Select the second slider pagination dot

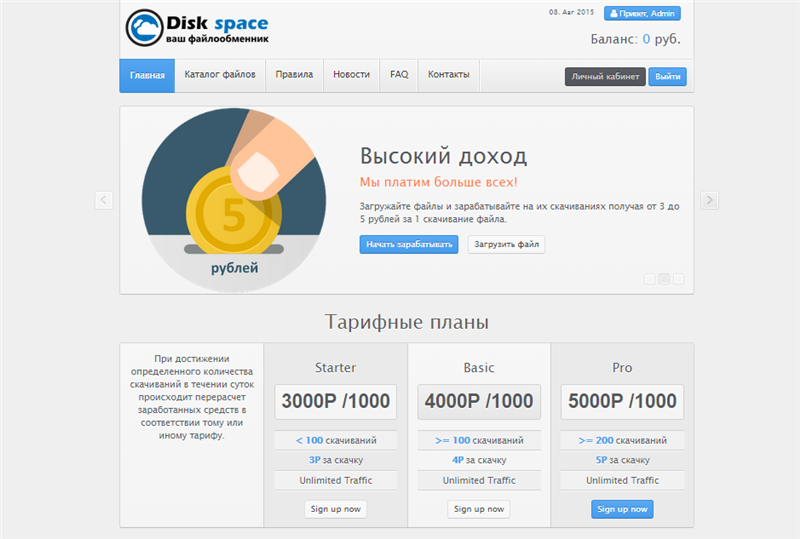(x=664, y=279)
